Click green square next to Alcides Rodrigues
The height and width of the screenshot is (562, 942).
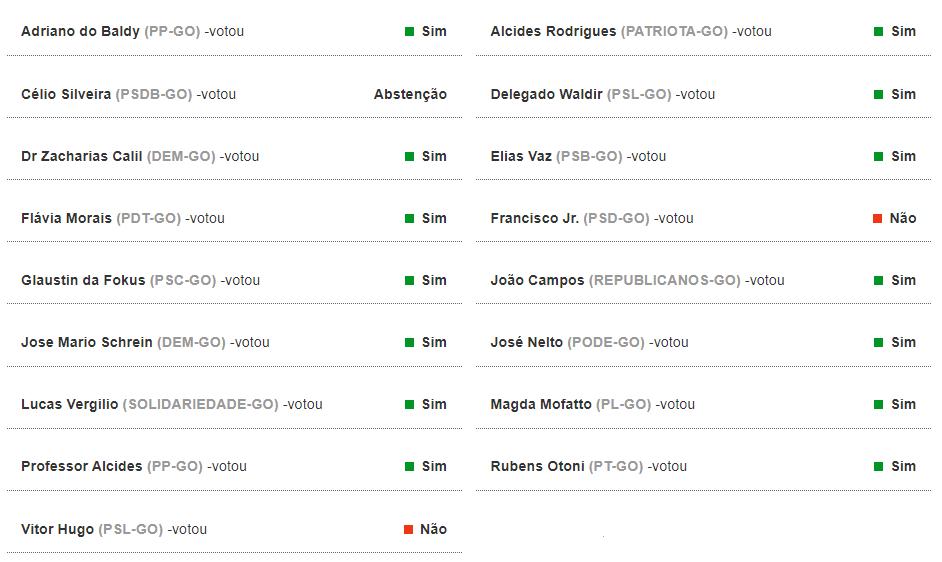pos(879,32)
